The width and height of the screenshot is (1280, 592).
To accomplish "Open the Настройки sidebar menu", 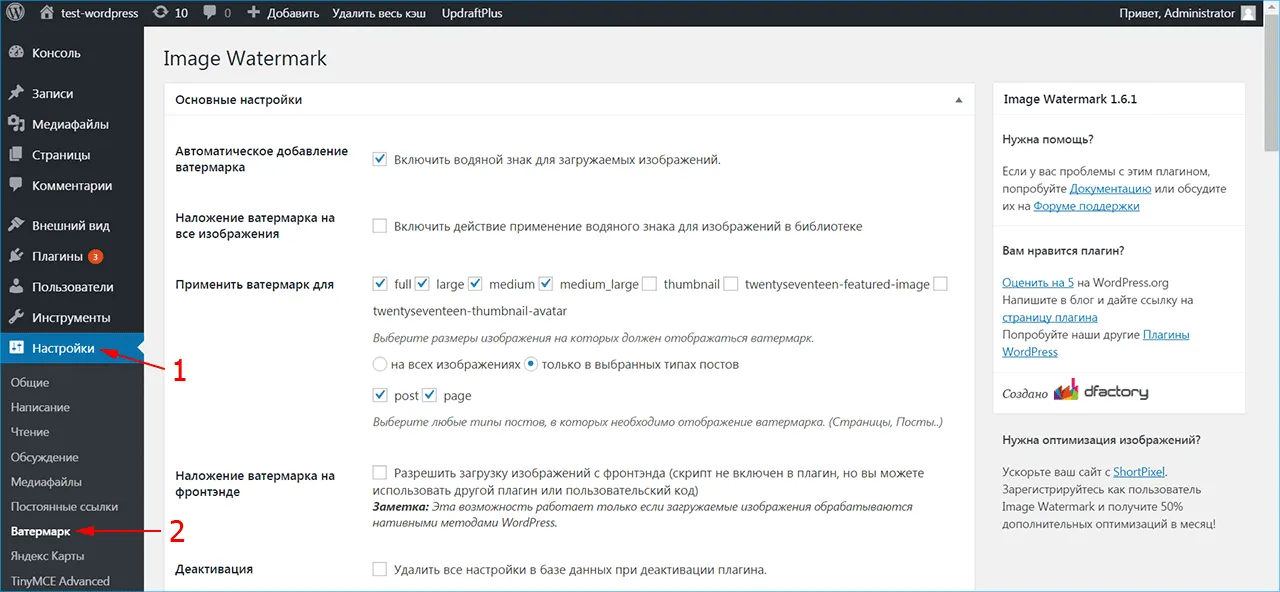I will coord(72,348).
